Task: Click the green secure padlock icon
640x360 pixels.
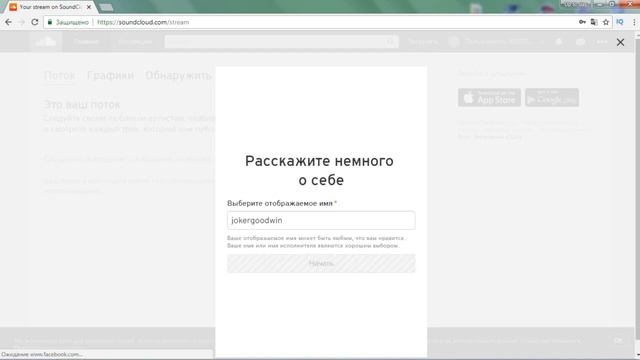Action: 50,22
